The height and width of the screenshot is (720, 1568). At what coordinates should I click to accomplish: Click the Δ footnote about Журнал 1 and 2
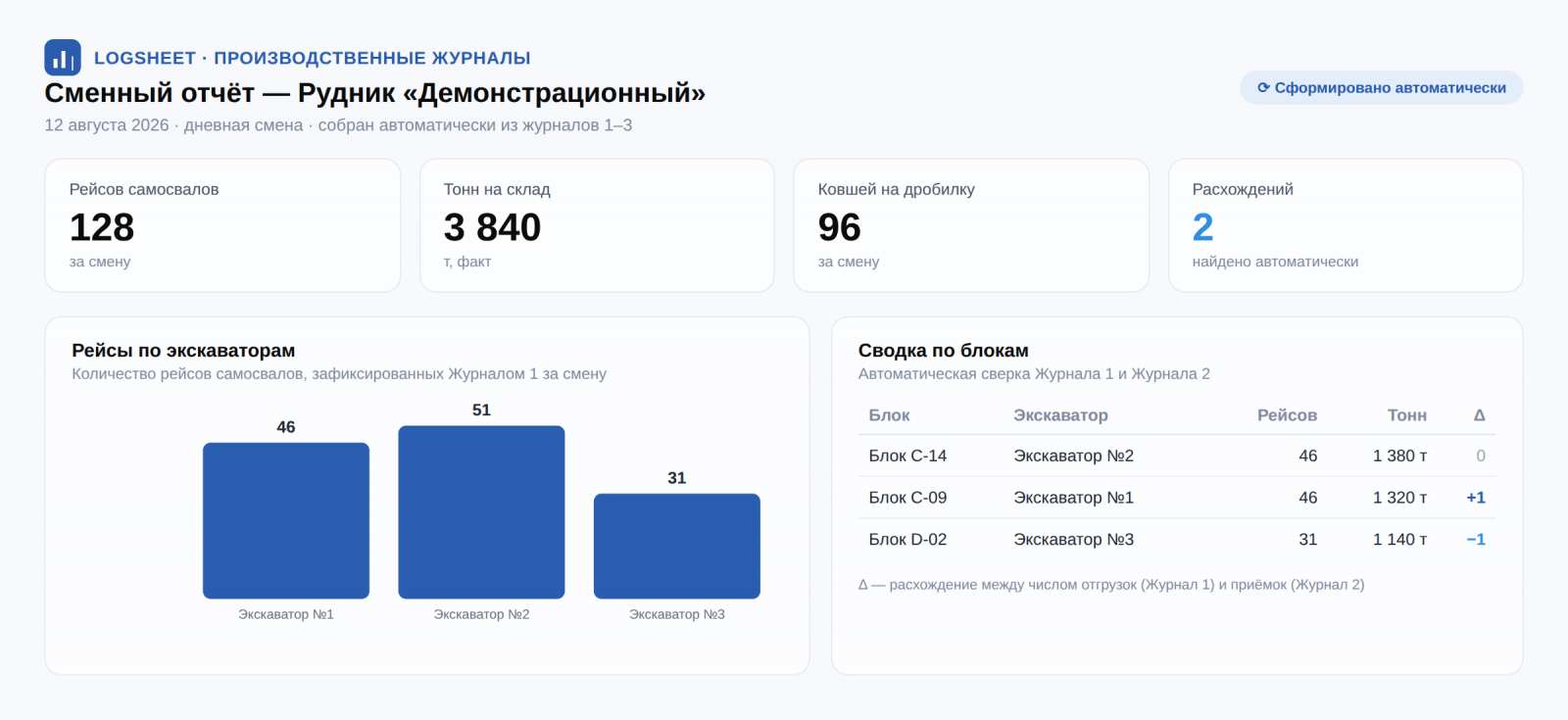point(1111,585)
